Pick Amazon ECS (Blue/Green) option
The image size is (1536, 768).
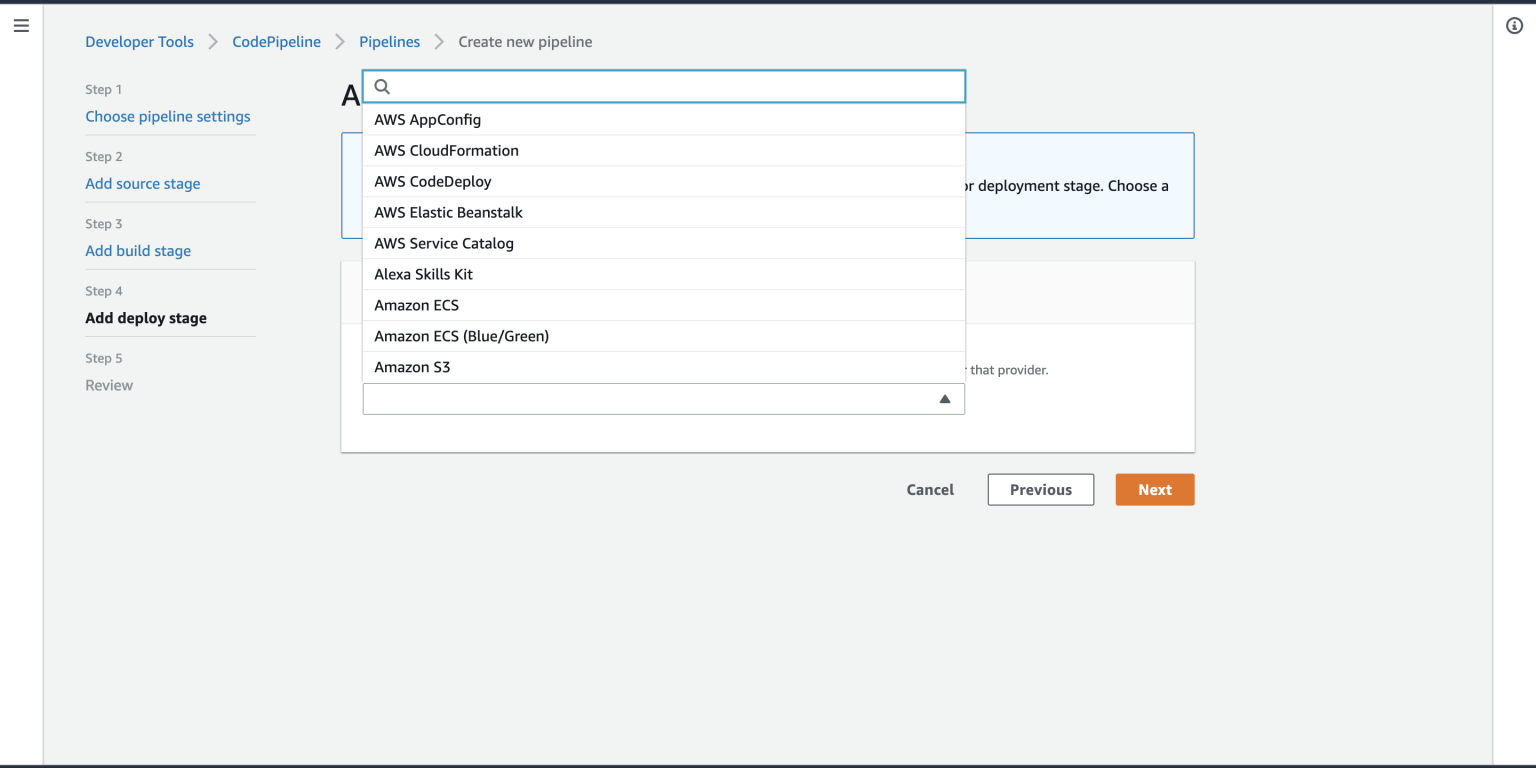click(461, 336)
